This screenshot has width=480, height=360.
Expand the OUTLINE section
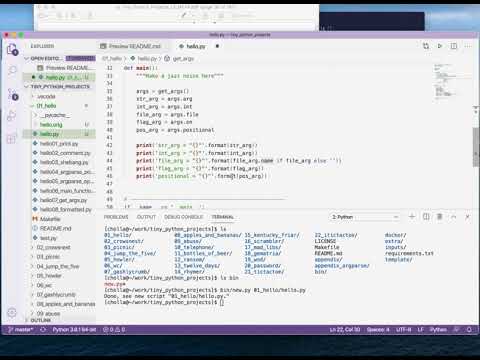point(41,320)
